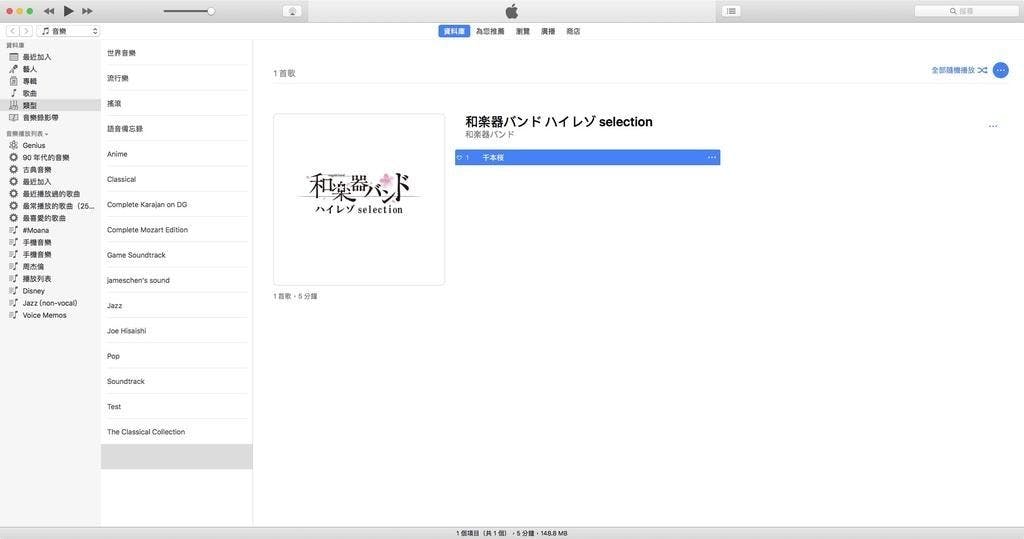The height and width of the screenshot is (539, 1024).
Task: Switch to the 資料庫 tab
Action: (x=454, y=31)
